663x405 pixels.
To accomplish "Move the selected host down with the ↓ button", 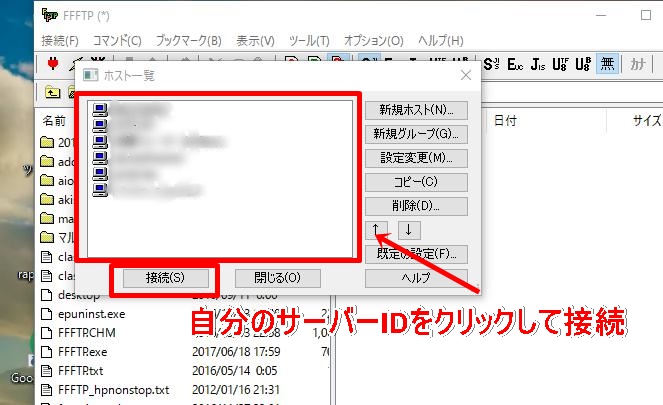I will click(x=409, y=230).
